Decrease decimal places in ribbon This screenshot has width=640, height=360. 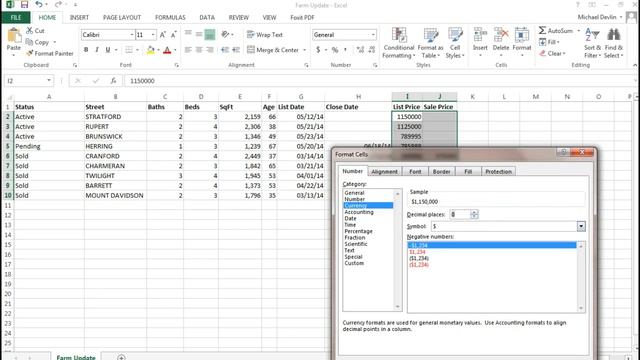371,50
